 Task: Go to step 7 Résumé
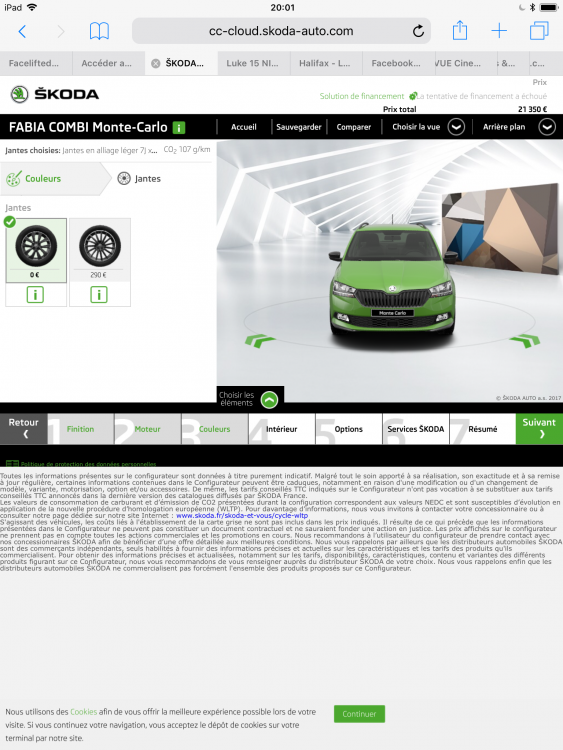(482, 429)
